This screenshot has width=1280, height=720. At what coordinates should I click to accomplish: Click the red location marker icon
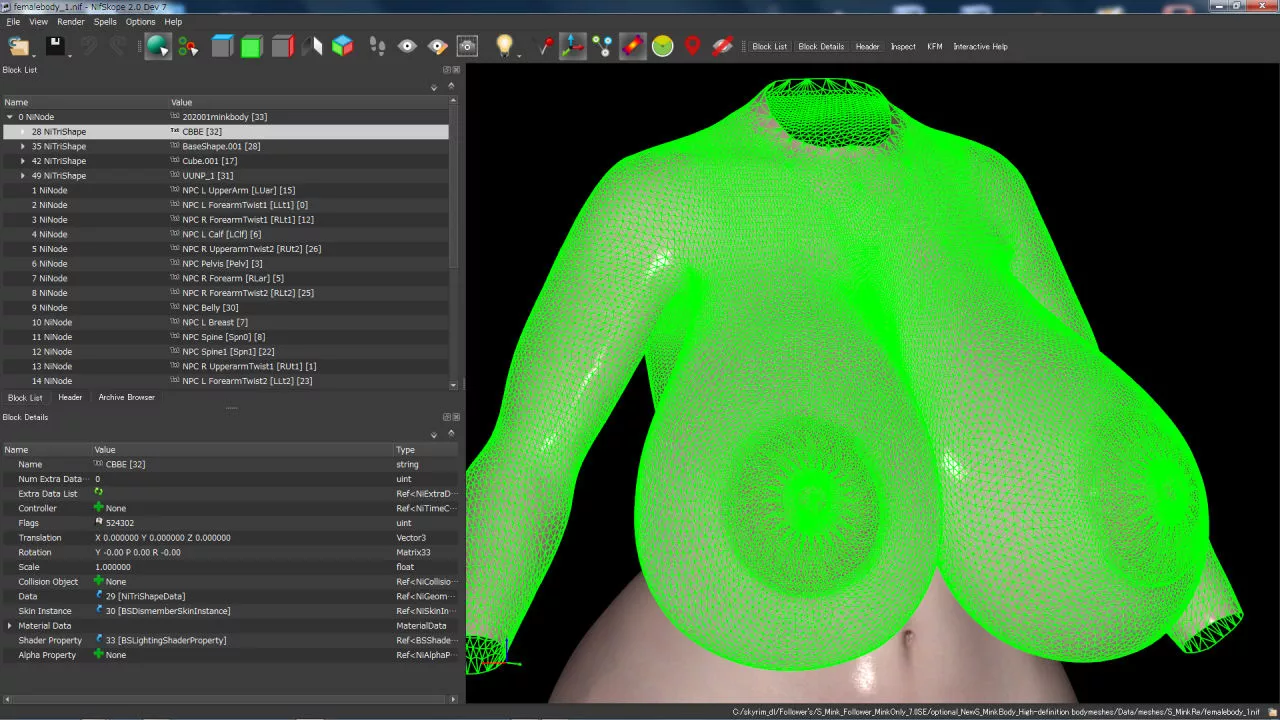coord(693,46)
